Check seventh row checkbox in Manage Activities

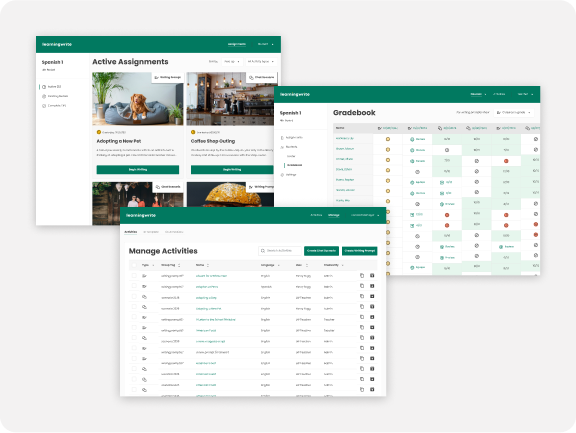point(134,338)
